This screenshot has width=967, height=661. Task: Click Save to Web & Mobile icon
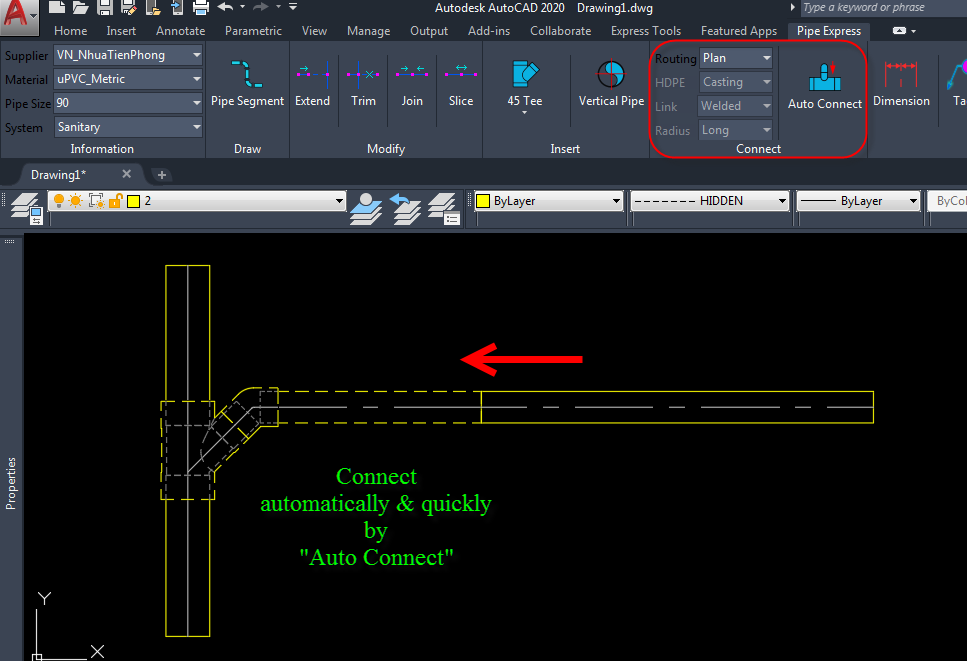click(x=177, y=7)
